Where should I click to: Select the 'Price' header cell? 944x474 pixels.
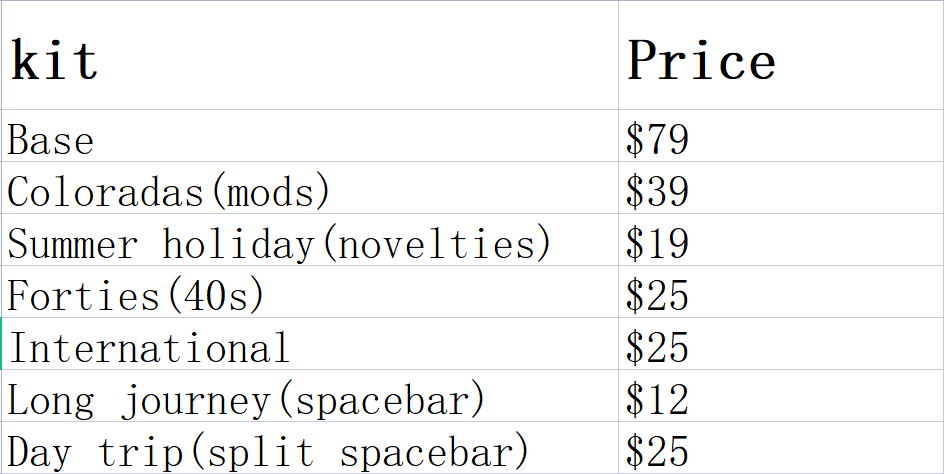[x=701, y=60]
